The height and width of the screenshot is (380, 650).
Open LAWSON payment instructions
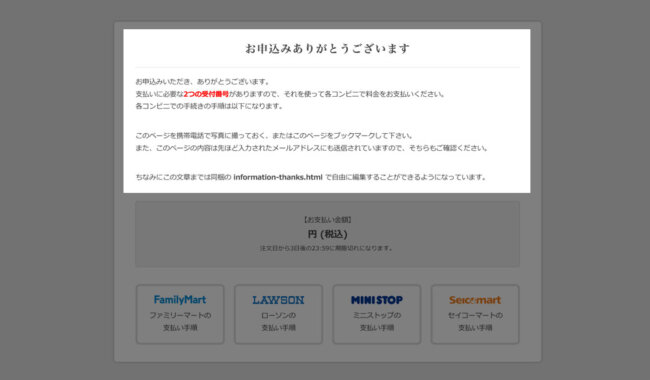click(278, 314)
